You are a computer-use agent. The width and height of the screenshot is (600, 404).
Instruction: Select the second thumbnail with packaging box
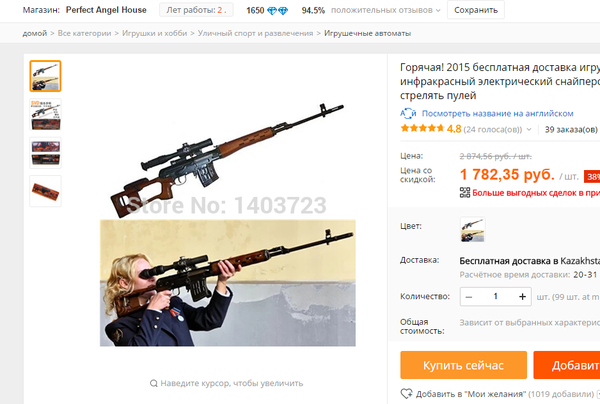(x=46, y=114)
